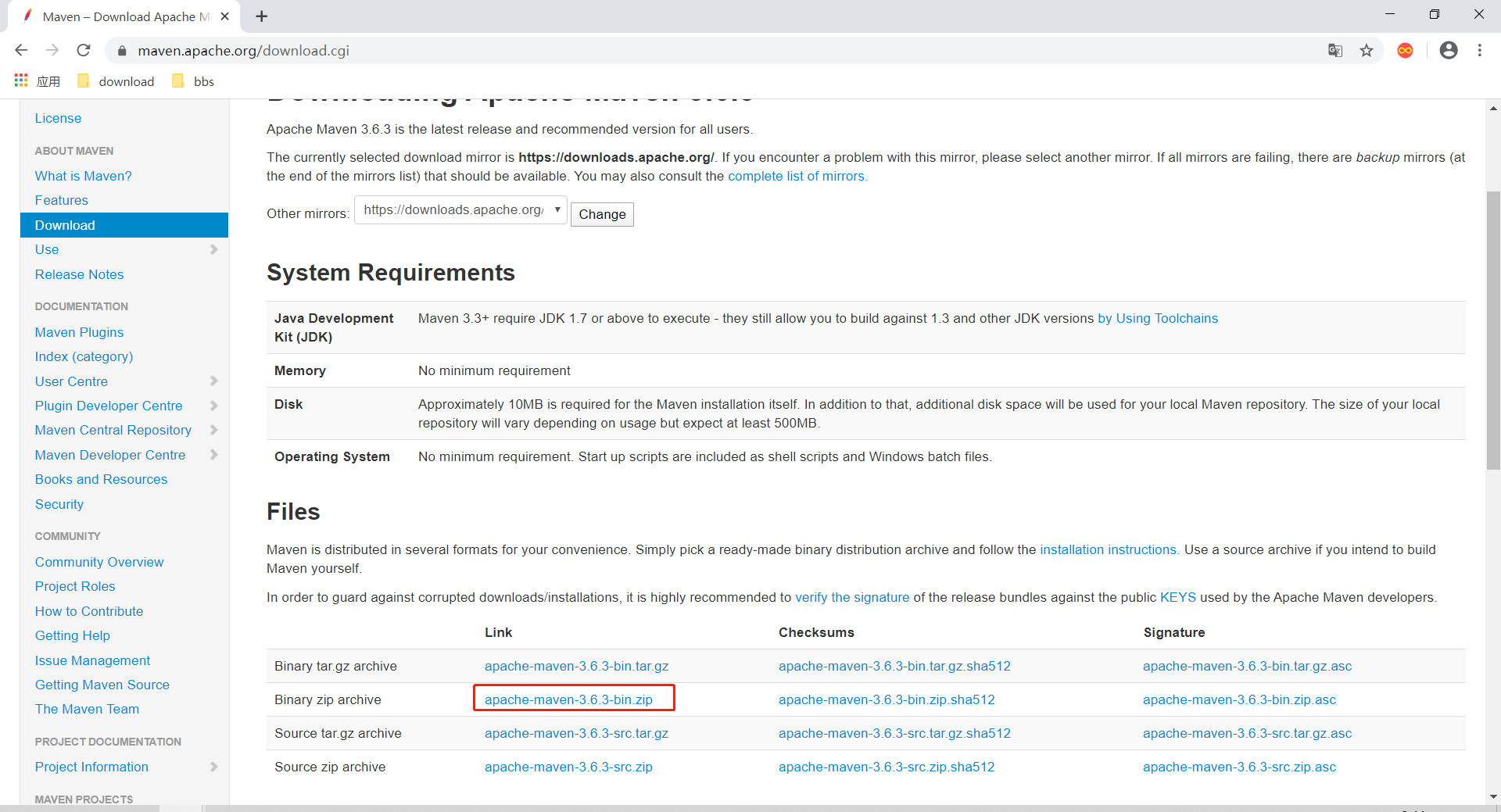Click the scrollbar down arrow
The image size is (1501, 812).
pyautogui.click(x=1493, y=796)
